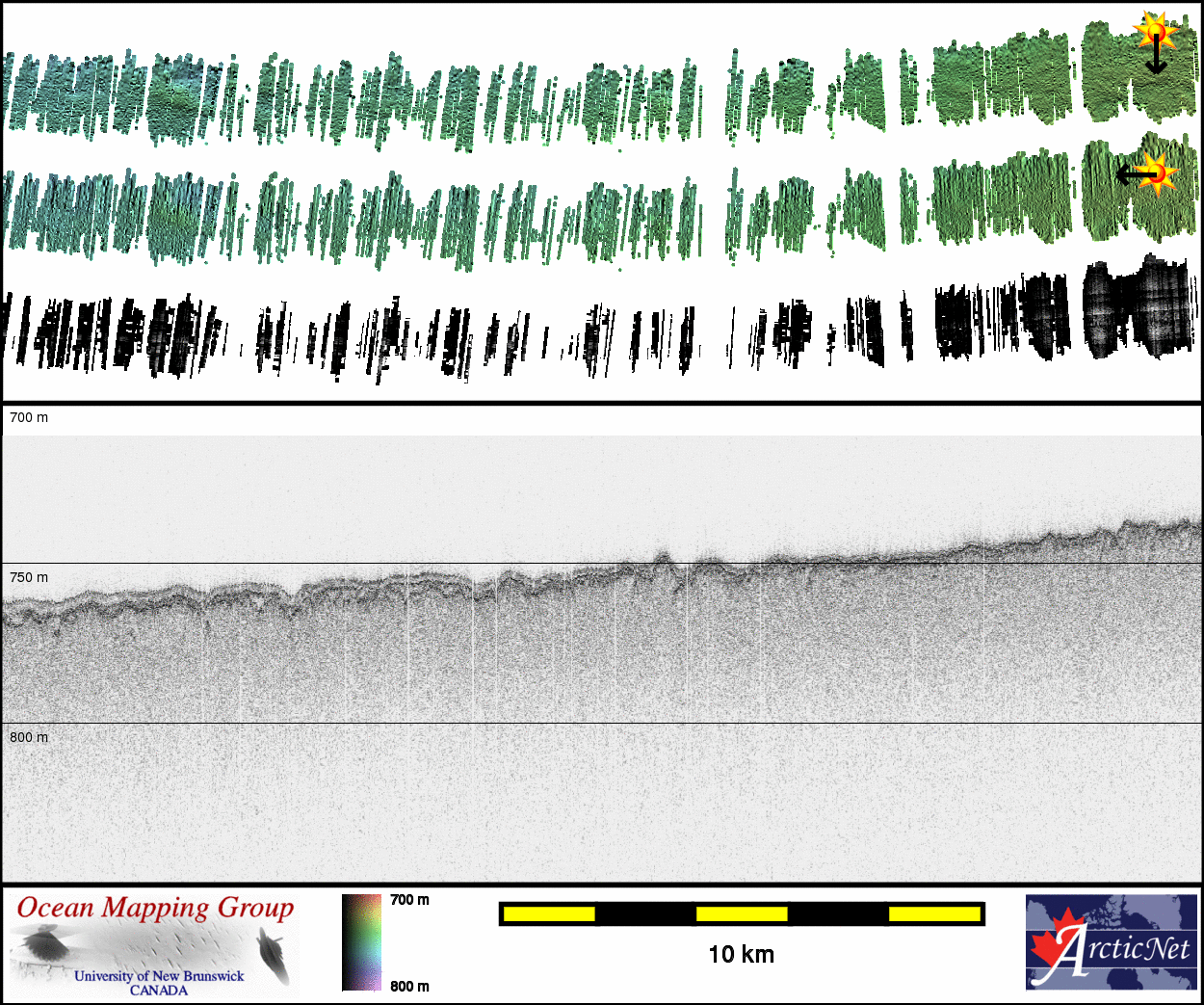Click the rightmost yellow segment of scale bar
This screenshot has height=1005, width=1204.
[933, 913]
